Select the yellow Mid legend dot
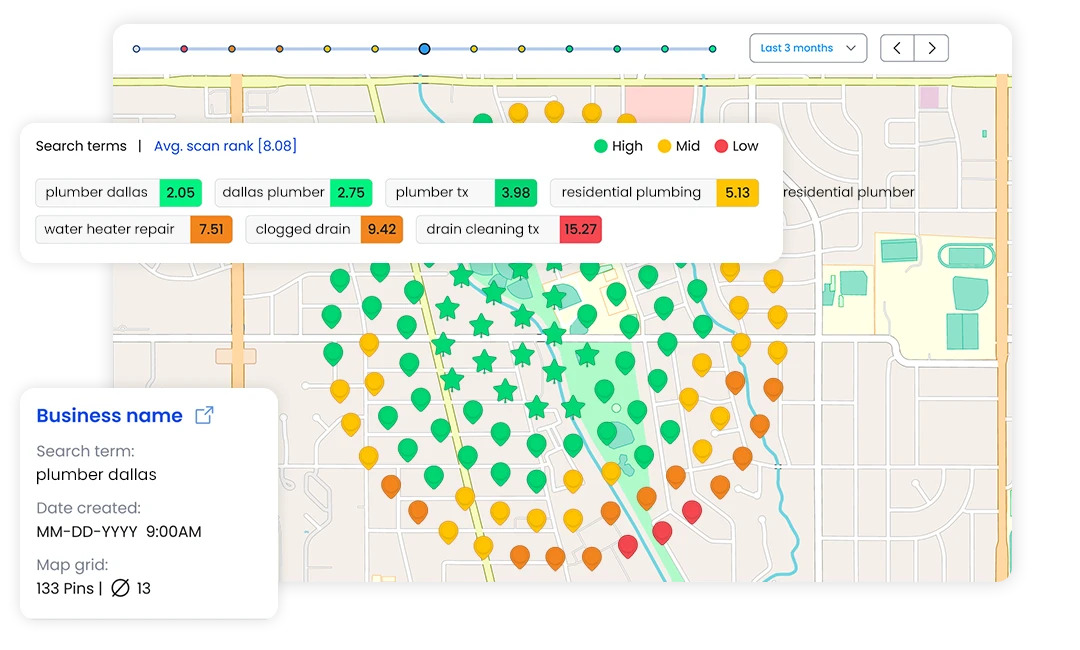 664,146
